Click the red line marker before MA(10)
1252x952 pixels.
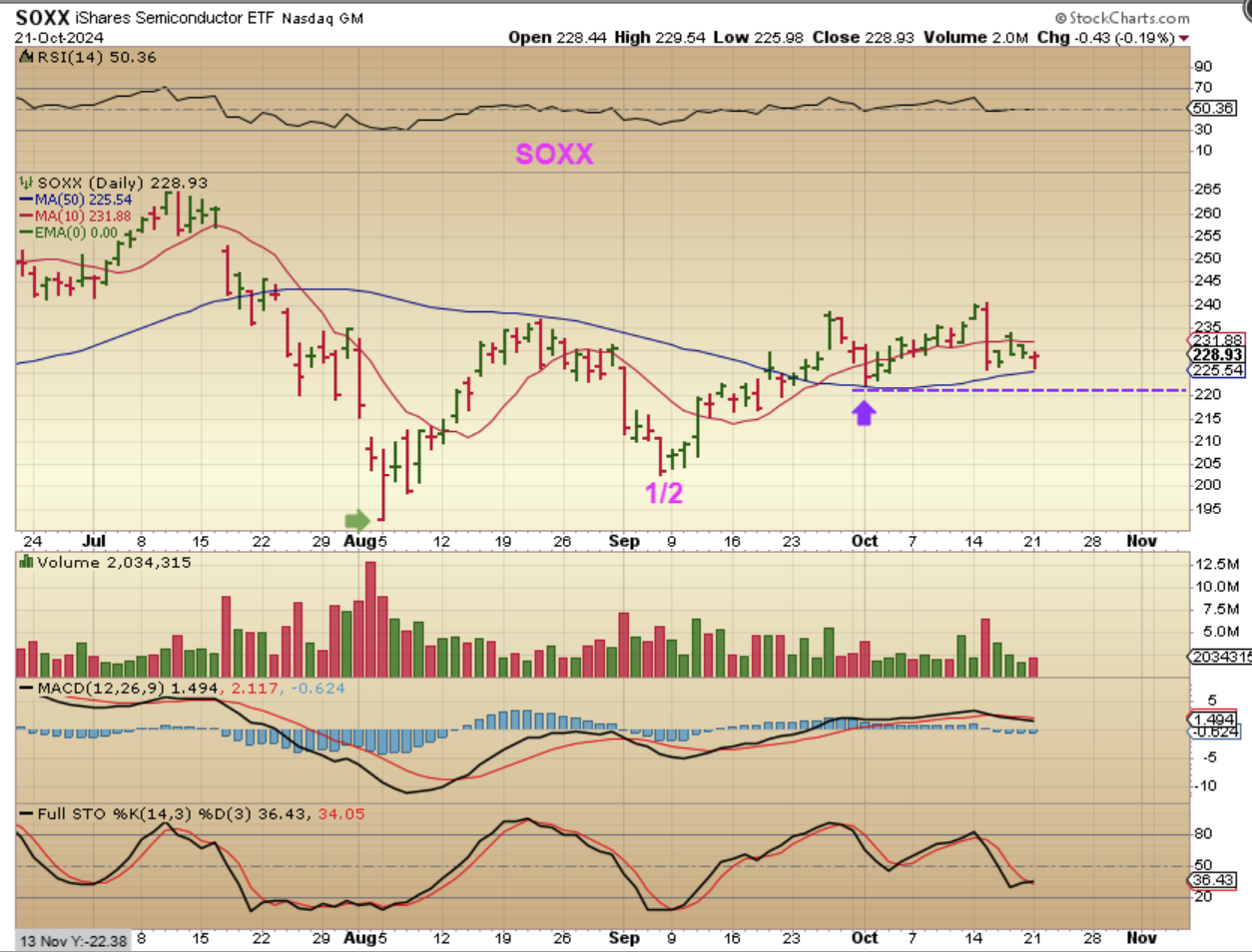click(x=27, y=216)
